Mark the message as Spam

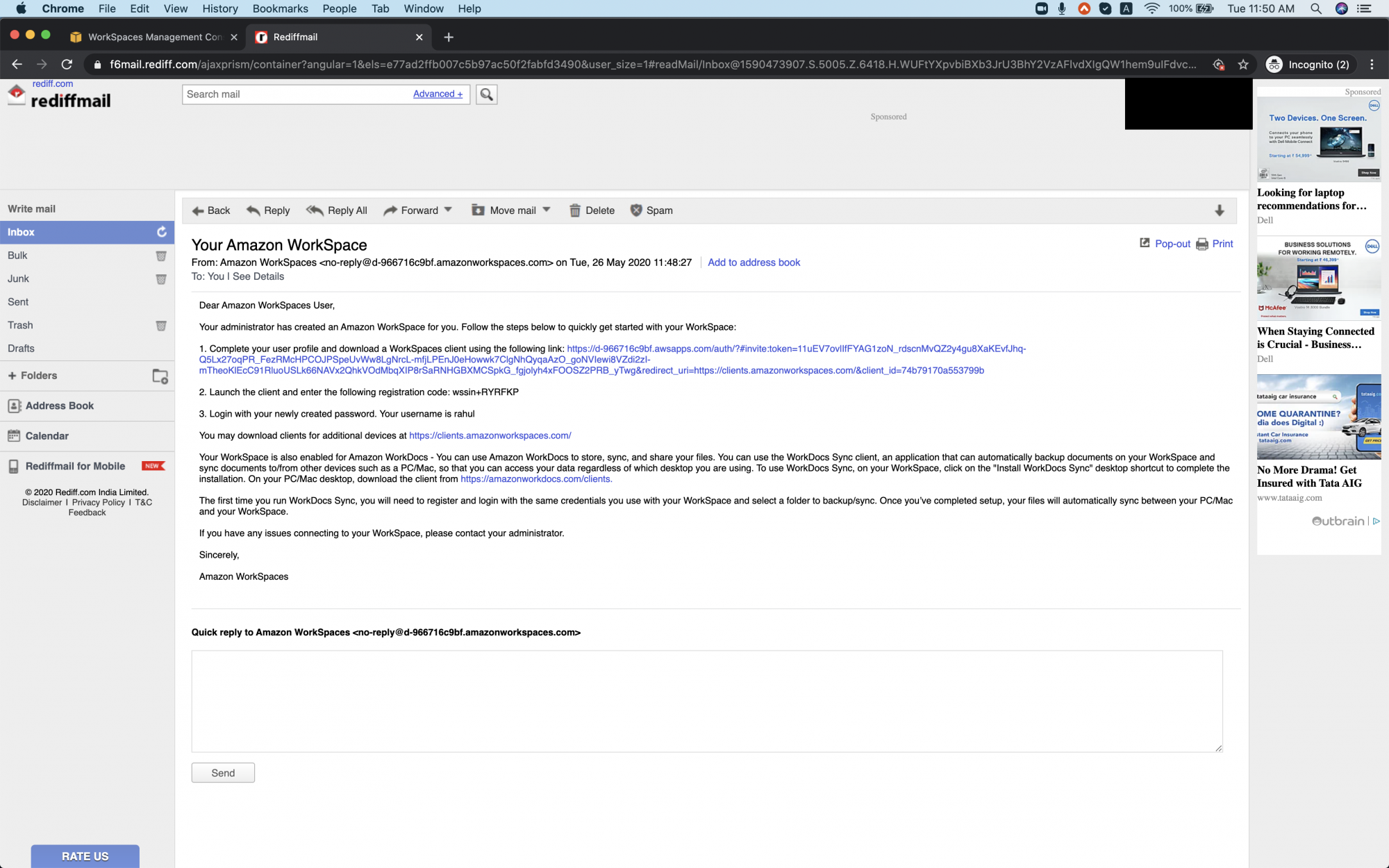coord(637,210)
